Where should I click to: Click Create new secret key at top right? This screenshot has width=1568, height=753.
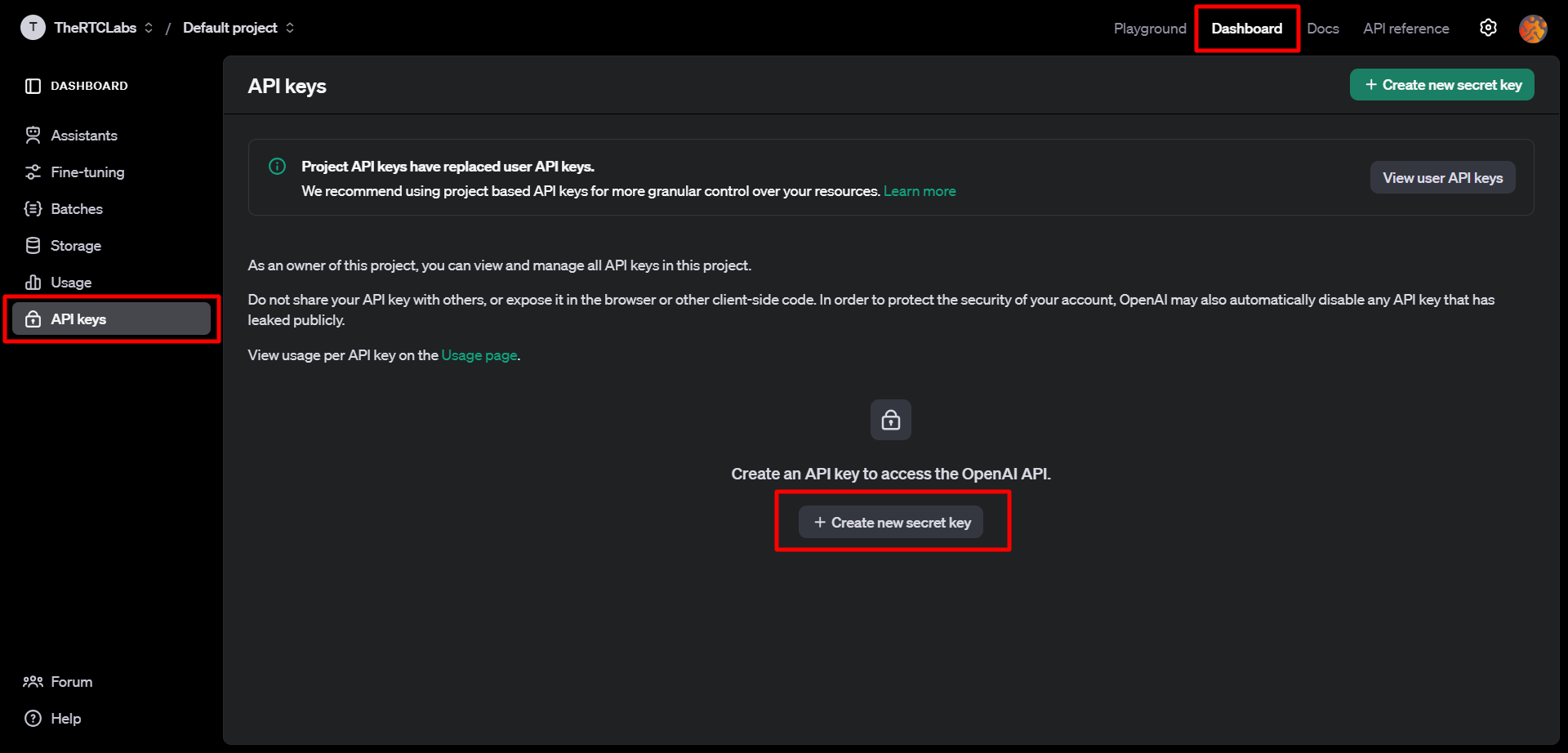(1442, 84)
